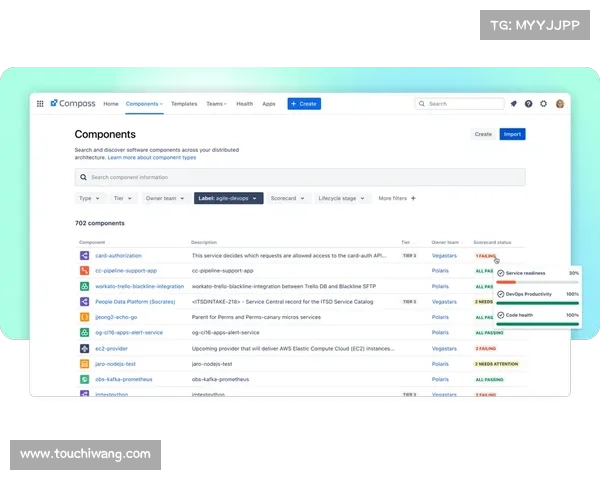Viewport: 600px width, 480px height.
Task: Open Vegastars team in card-authorization row
Action: point(444,256)
